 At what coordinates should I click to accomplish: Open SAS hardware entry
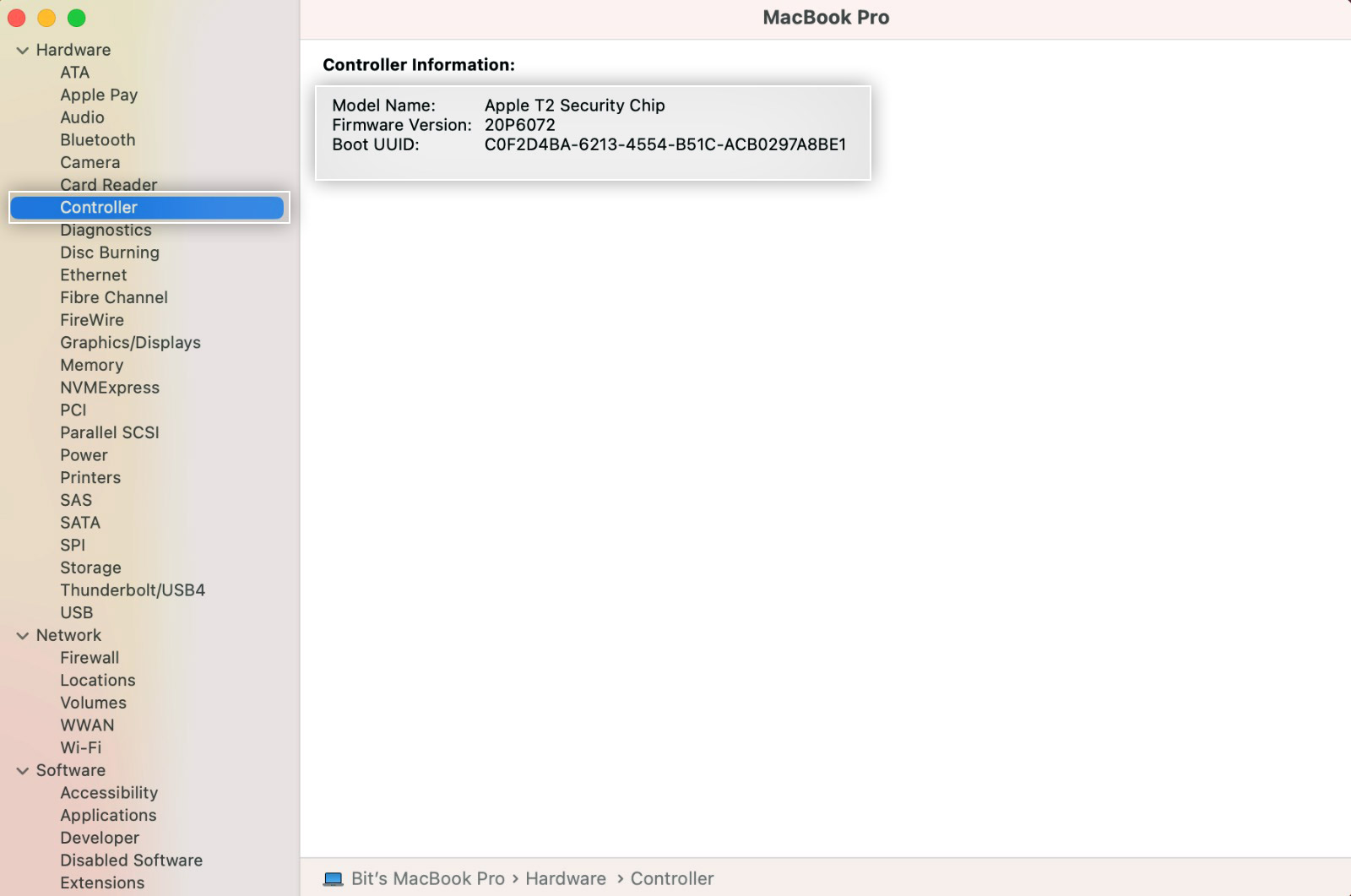76,500
